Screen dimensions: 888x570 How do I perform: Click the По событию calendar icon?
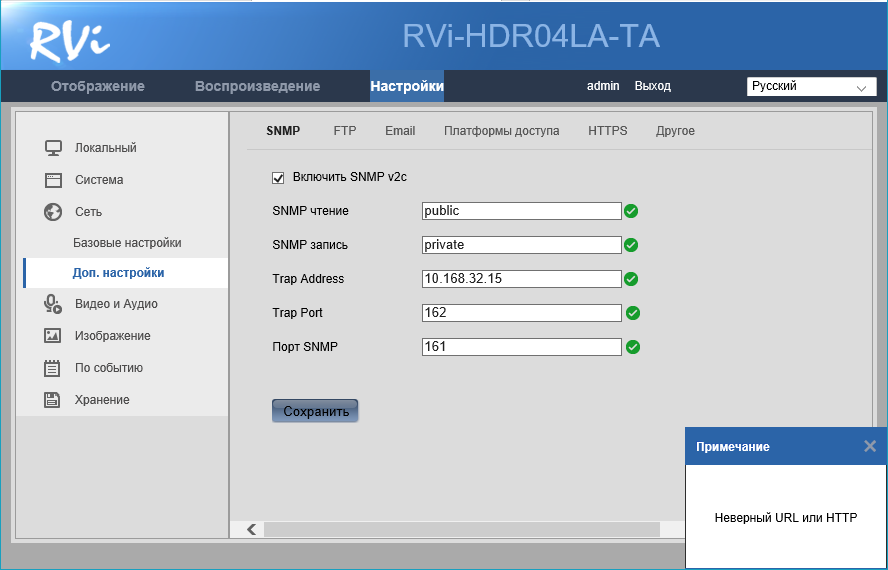tap(52, 368)
